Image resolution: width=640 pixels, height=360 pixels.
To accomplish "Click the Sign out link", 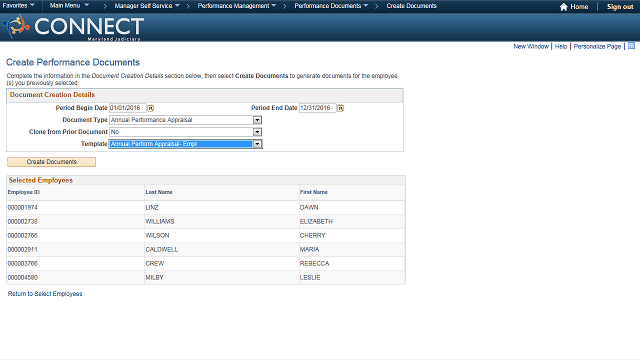I will click(620, 7).
